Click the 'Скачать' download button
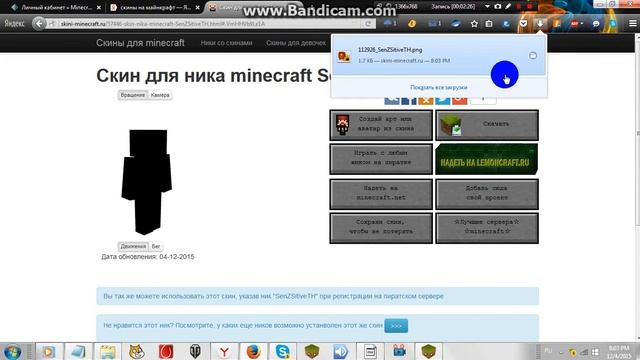 [487, 125]
